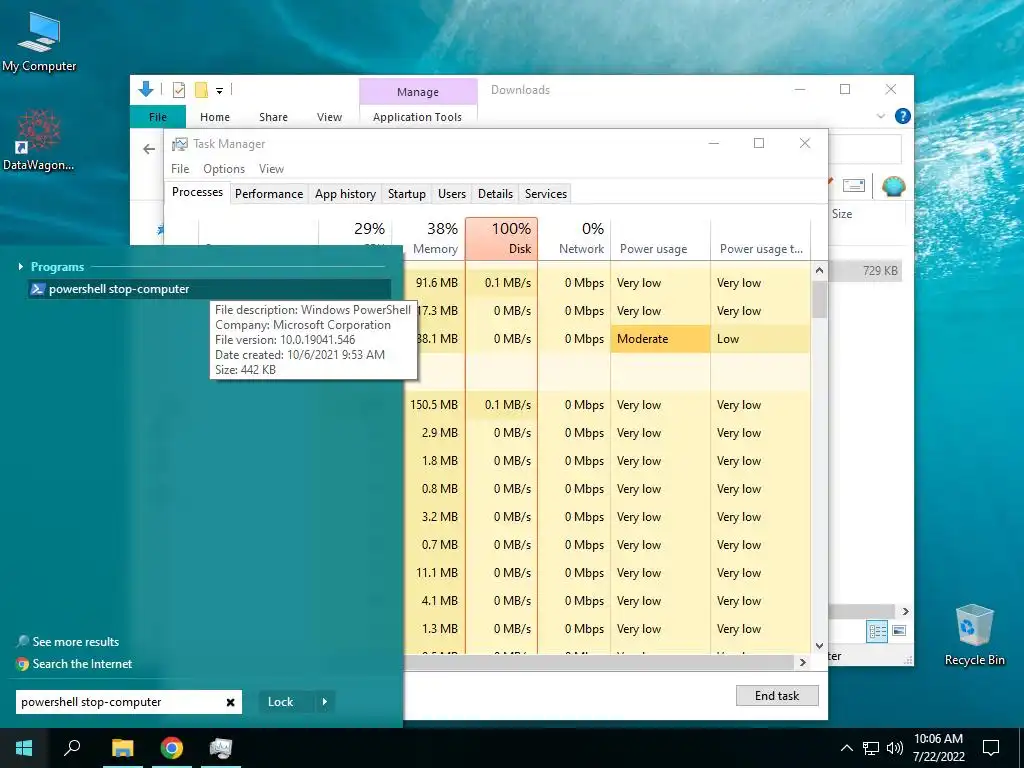Sort by Disk column header
Image resolution: width=1024 pixels, height=768 pixels.
coord(502,238)
